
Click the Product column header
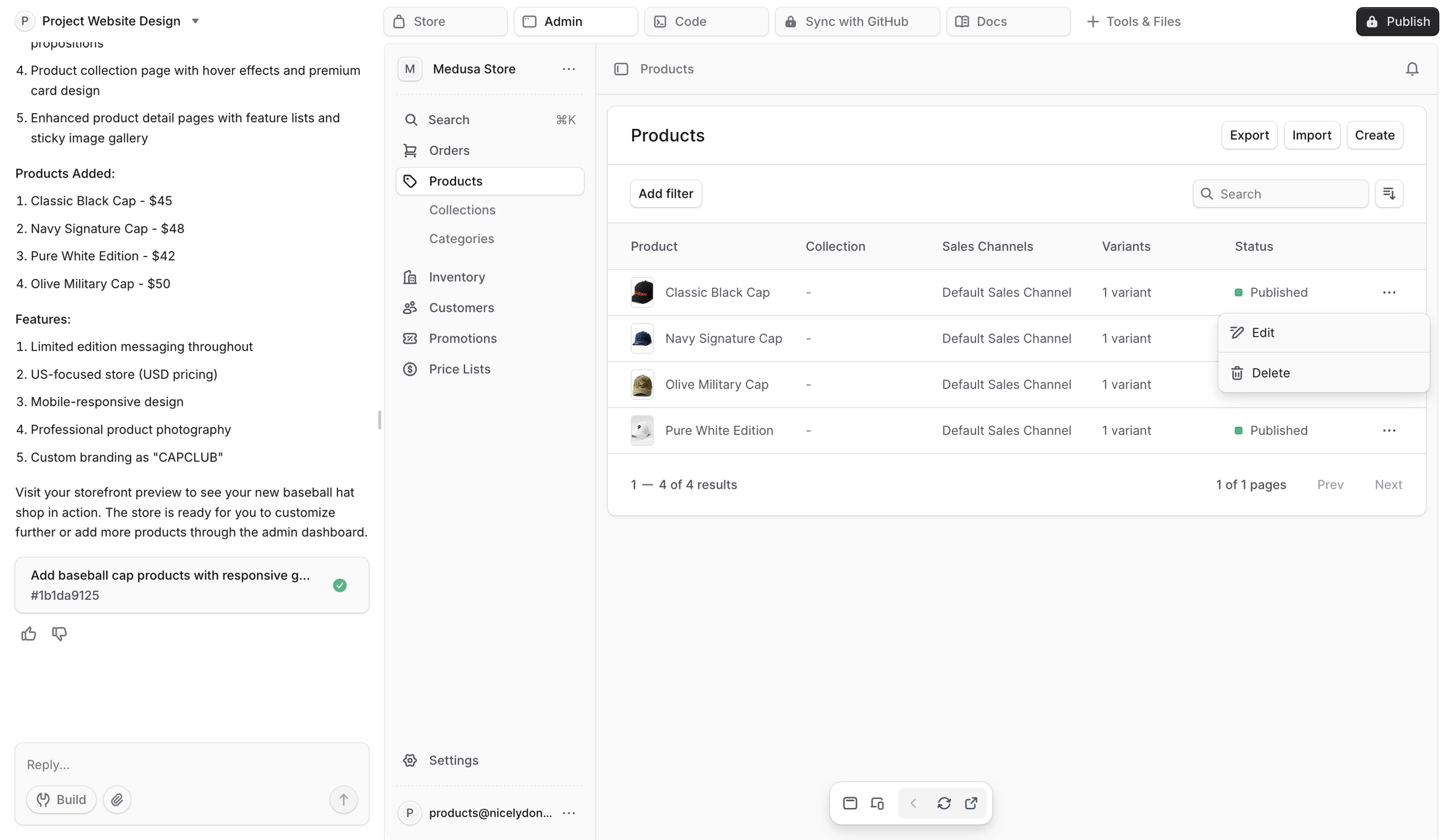click(x=654, y=246)
